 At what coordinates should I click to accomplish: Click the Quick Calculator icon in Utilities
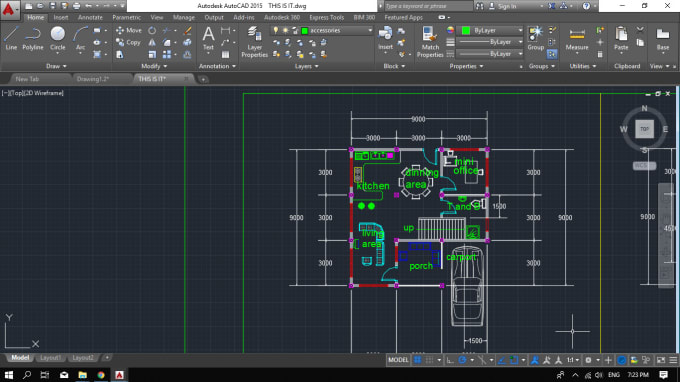point(600,55)
